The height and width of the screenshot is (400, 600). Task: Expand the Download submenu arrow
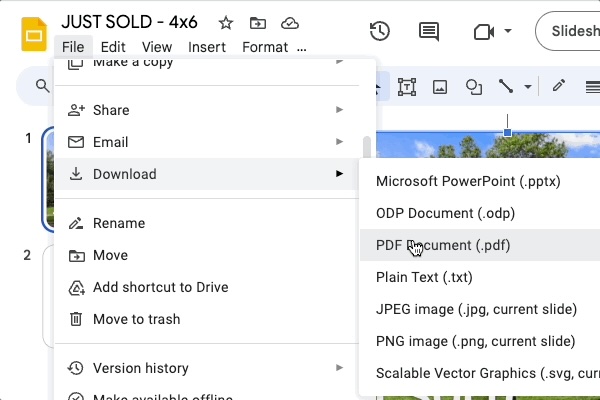coord(339,174)
